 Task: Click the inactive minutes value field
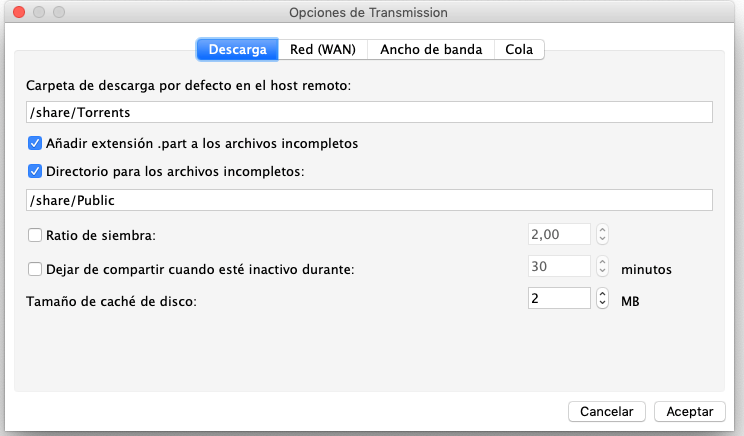coord(559,268)
